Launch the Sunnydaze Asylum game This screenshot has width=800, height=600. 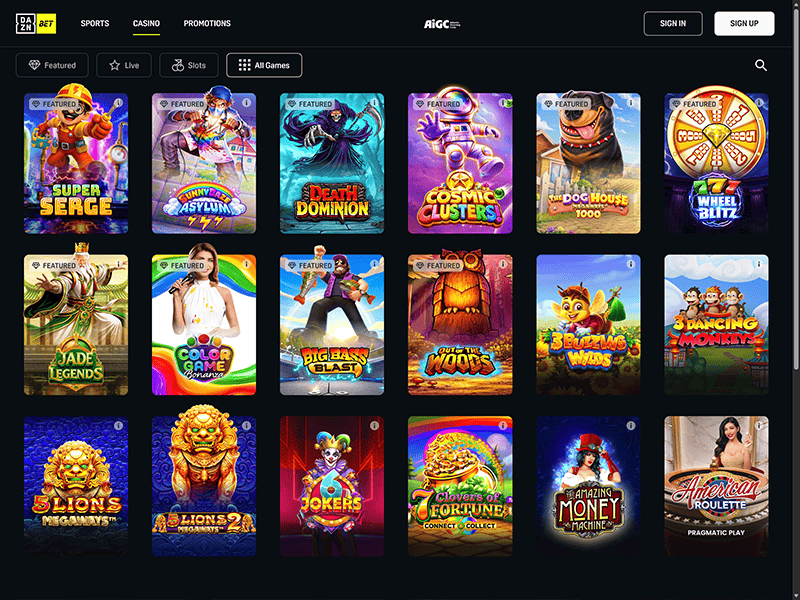(204, 163)
